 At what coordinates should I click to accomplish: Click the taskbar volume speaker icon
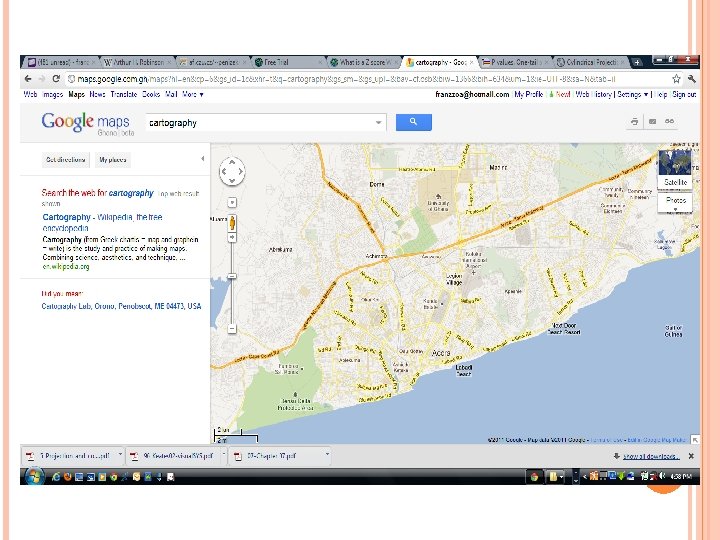pos(662,477)
